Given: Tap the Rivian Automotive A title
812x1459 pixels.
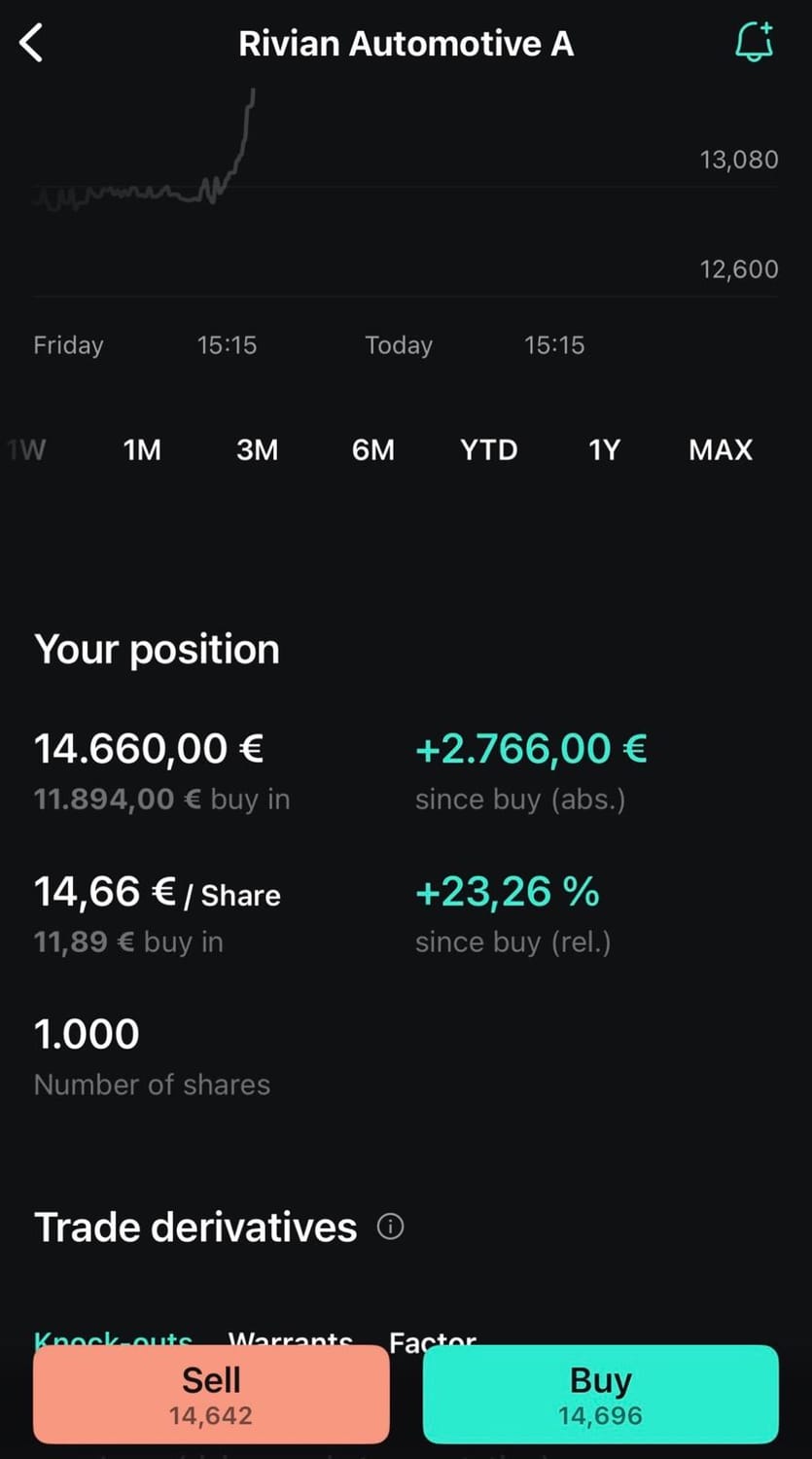Looking at the screenshot, I should [x=406, y=44].
